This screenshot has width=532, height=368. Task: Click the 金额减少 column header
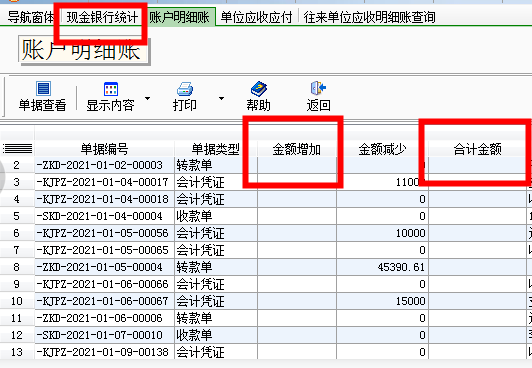coord(382,149)
